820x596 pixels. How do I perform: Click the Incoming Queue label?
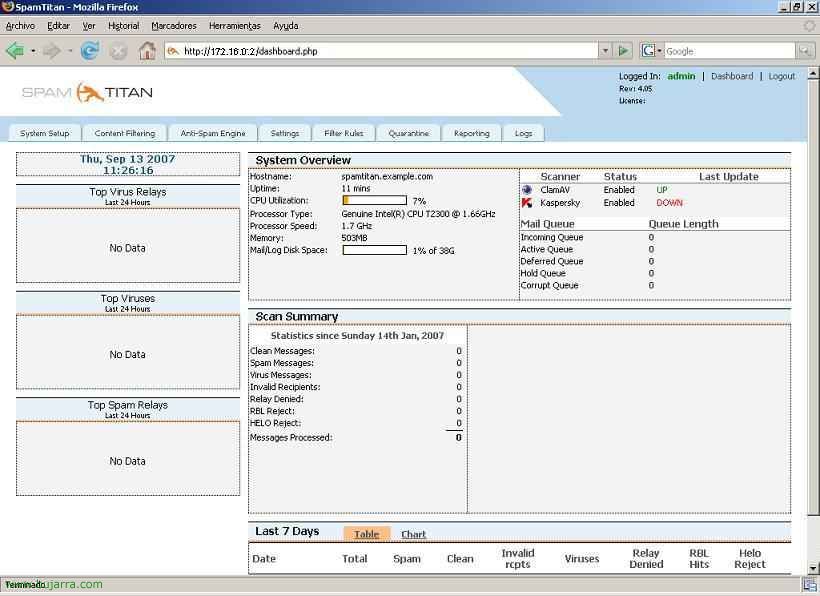552,237
